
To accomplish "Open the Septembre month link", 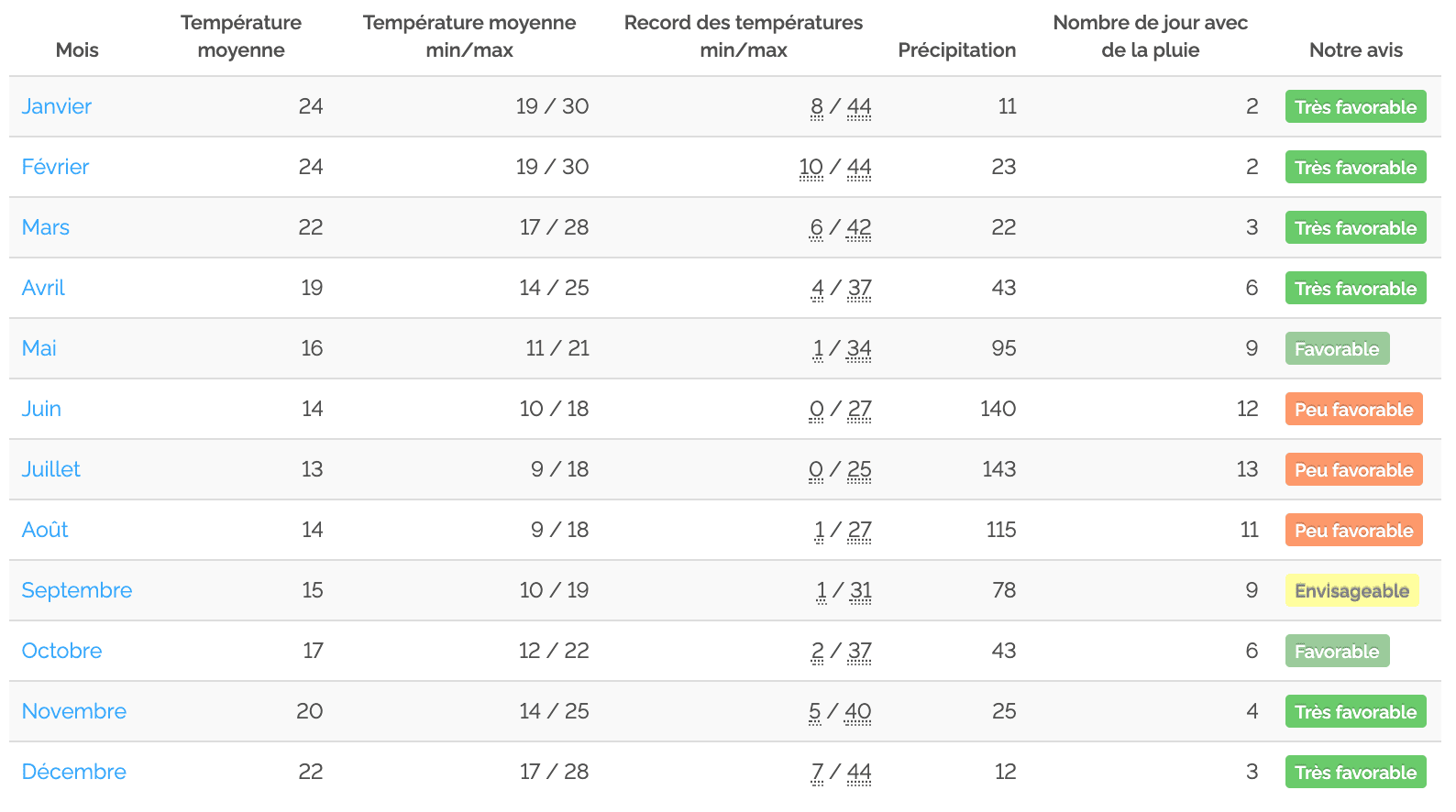I will tap(77, 590).
